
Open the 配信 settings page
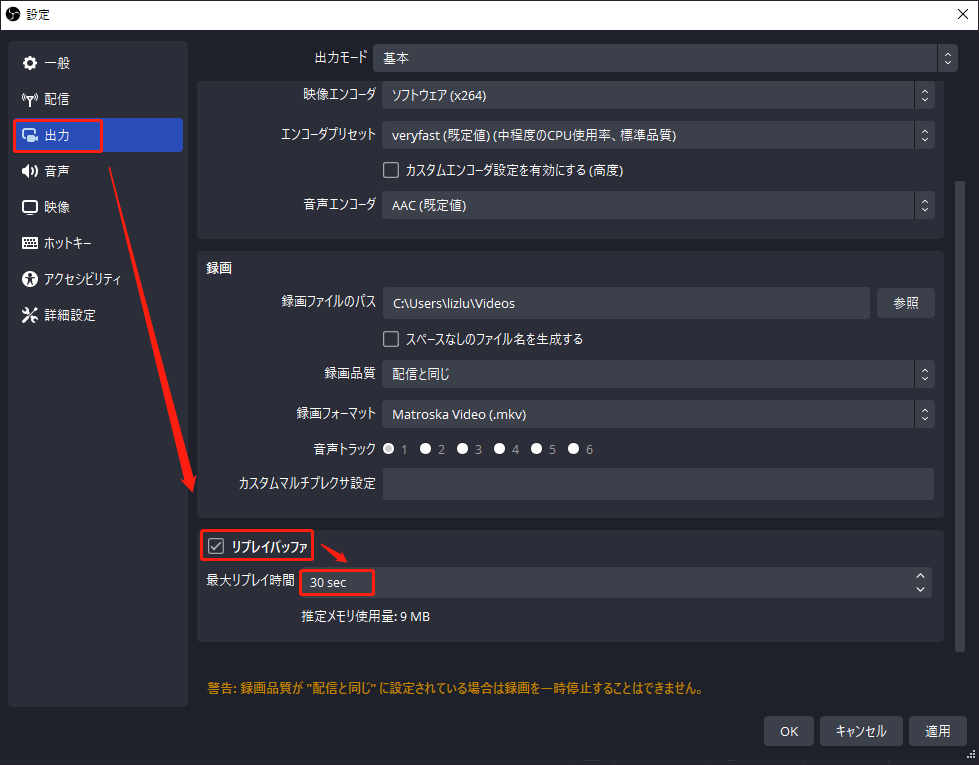98,99
